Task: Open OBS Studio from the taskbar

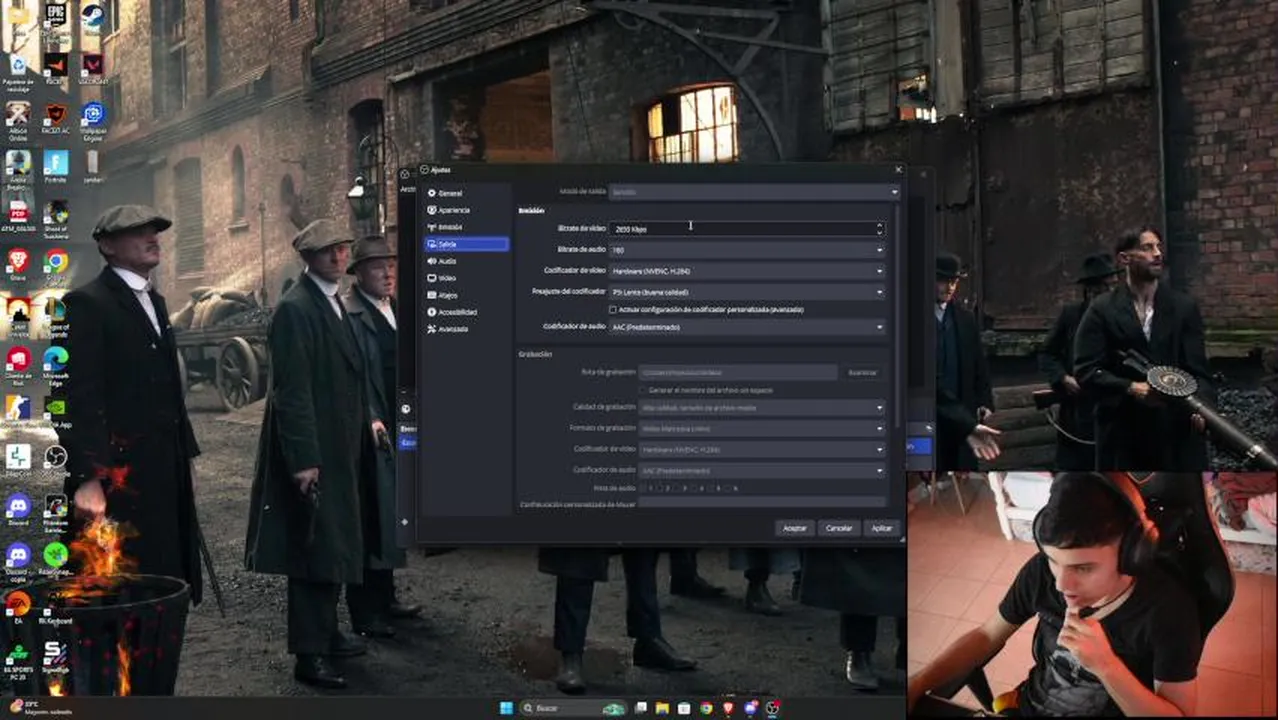Action: pyautogui.click(x=772, y=708)
